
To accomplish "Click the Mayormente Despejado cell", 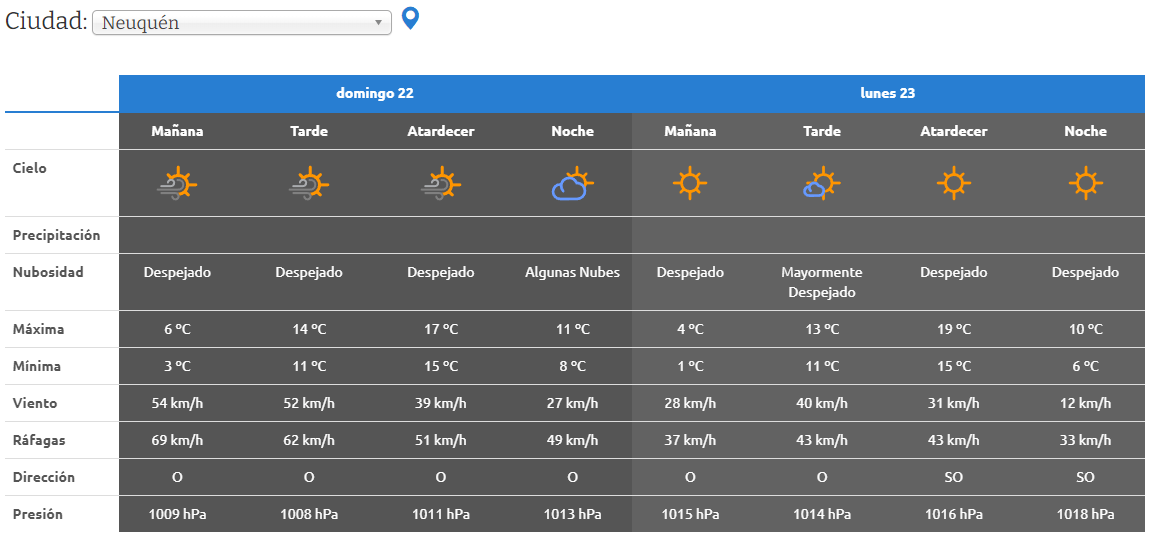I will pos(821,282).
